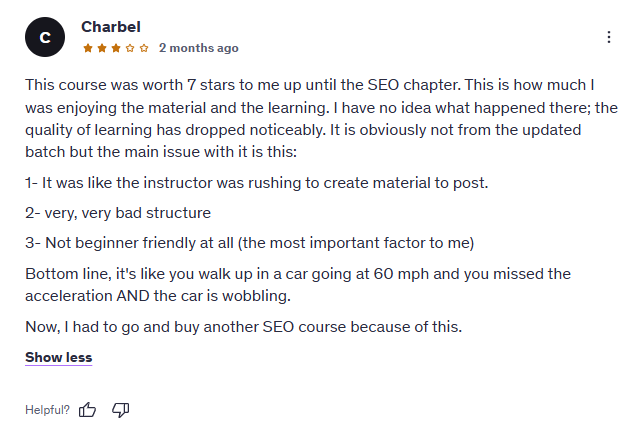Click the fourth empty rating star

(x=130, y=48)
